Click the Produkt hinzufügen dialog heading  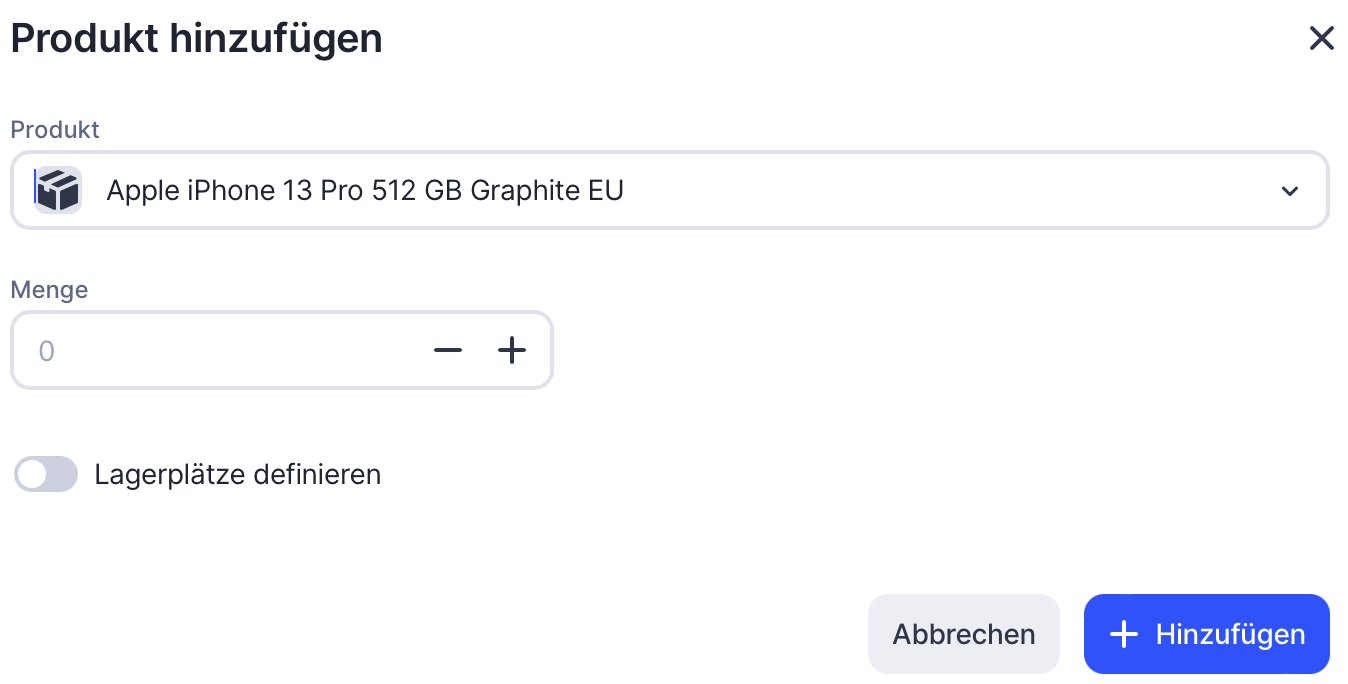click(196, 39)
